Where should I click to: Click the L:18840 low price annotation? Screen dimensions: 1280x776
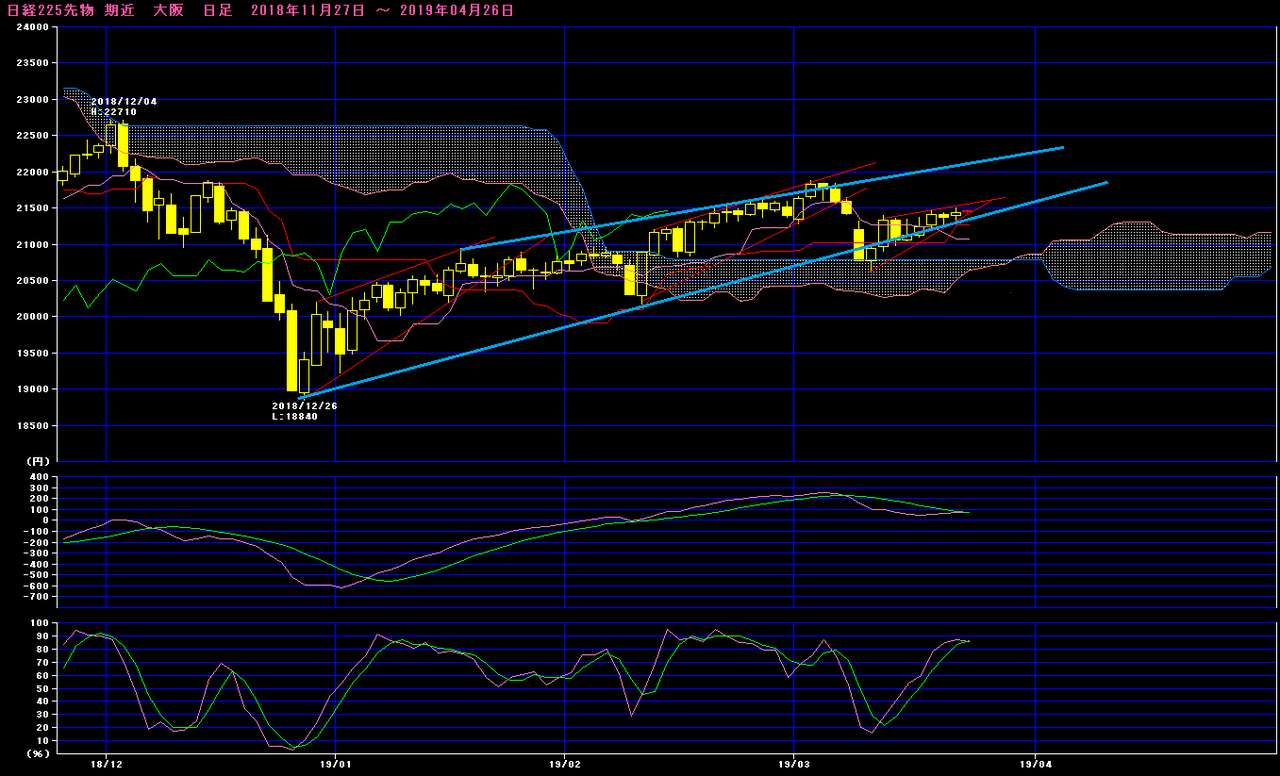click(x=295, y=416)
